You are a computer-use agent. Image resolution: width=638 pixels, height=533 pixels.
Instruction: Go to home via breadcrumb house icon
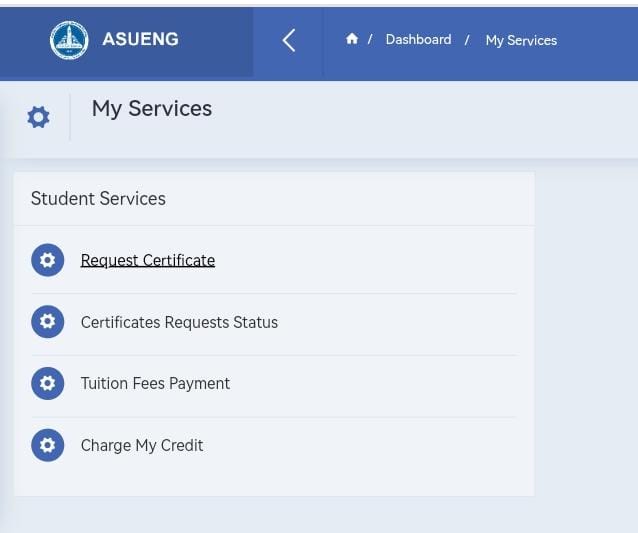point(352,39)
